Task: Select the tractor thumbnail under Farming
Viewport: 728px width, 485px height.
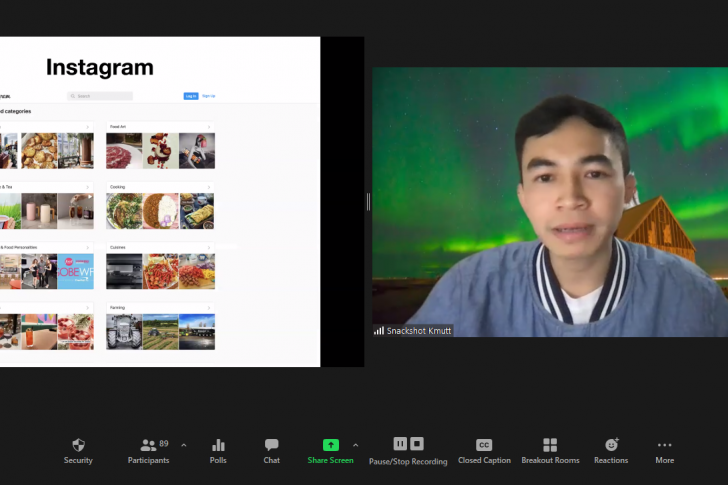Action: coord(124,332)
